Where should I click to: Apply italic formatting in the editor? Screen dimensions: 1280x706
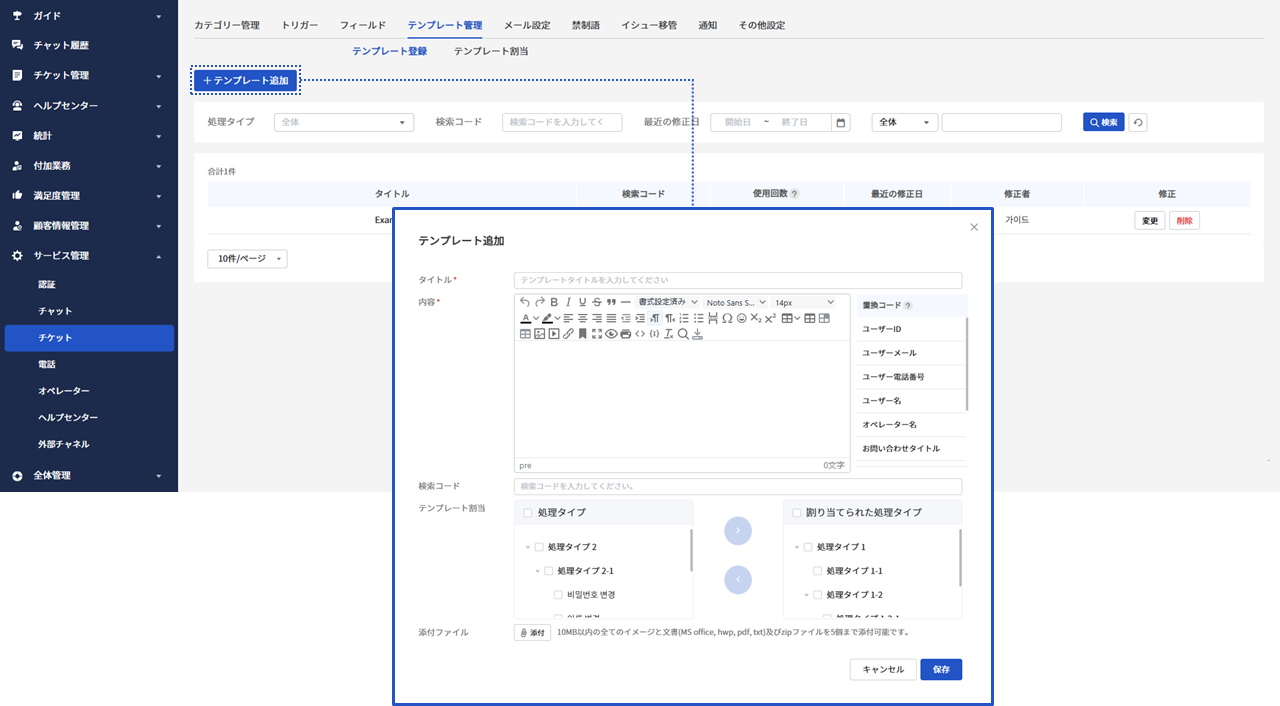[x=568, y=302]
